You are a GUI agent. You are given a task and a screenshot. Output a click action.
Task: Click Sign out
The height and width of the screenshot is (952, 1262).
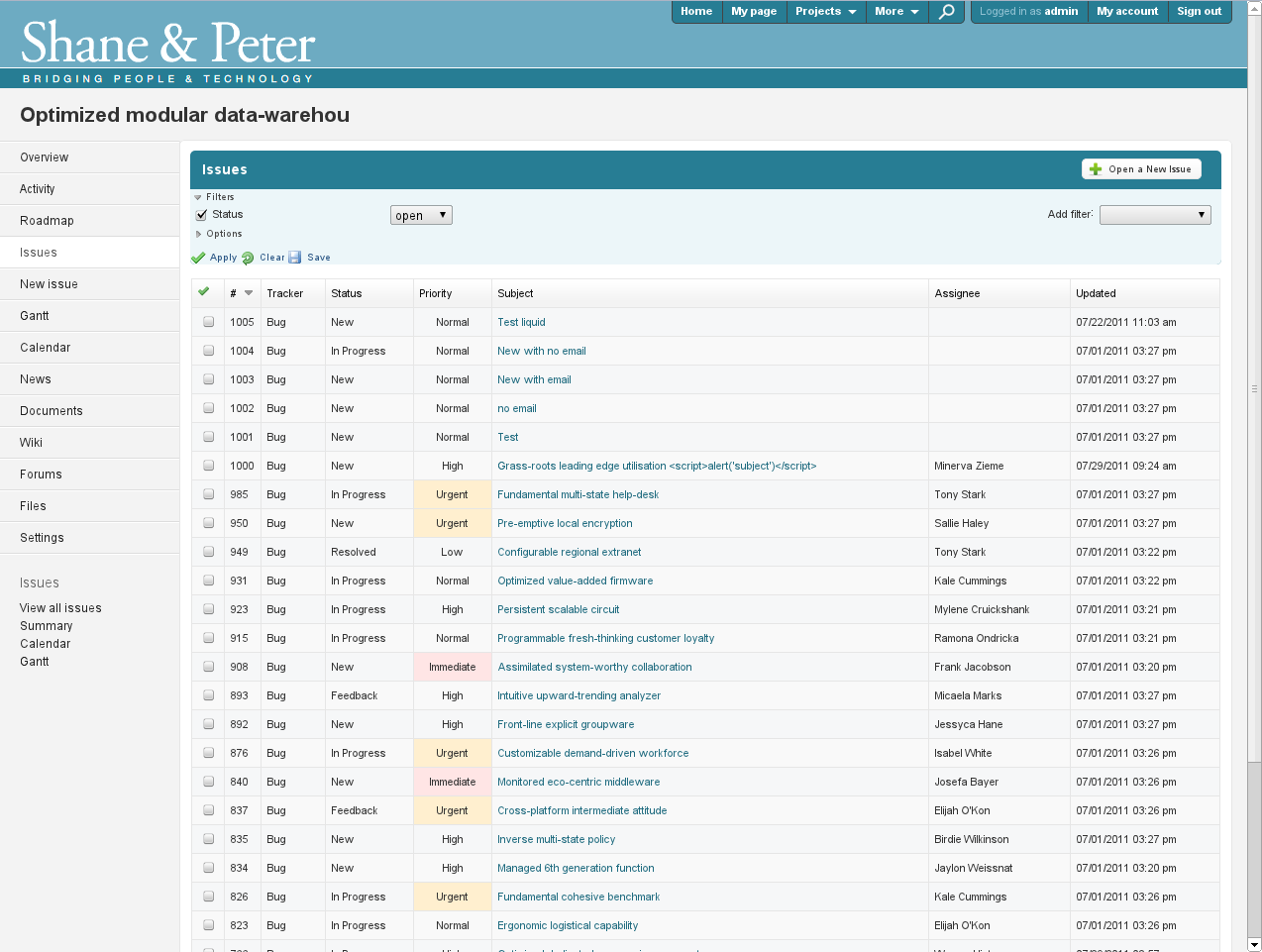pos(1200,12)
